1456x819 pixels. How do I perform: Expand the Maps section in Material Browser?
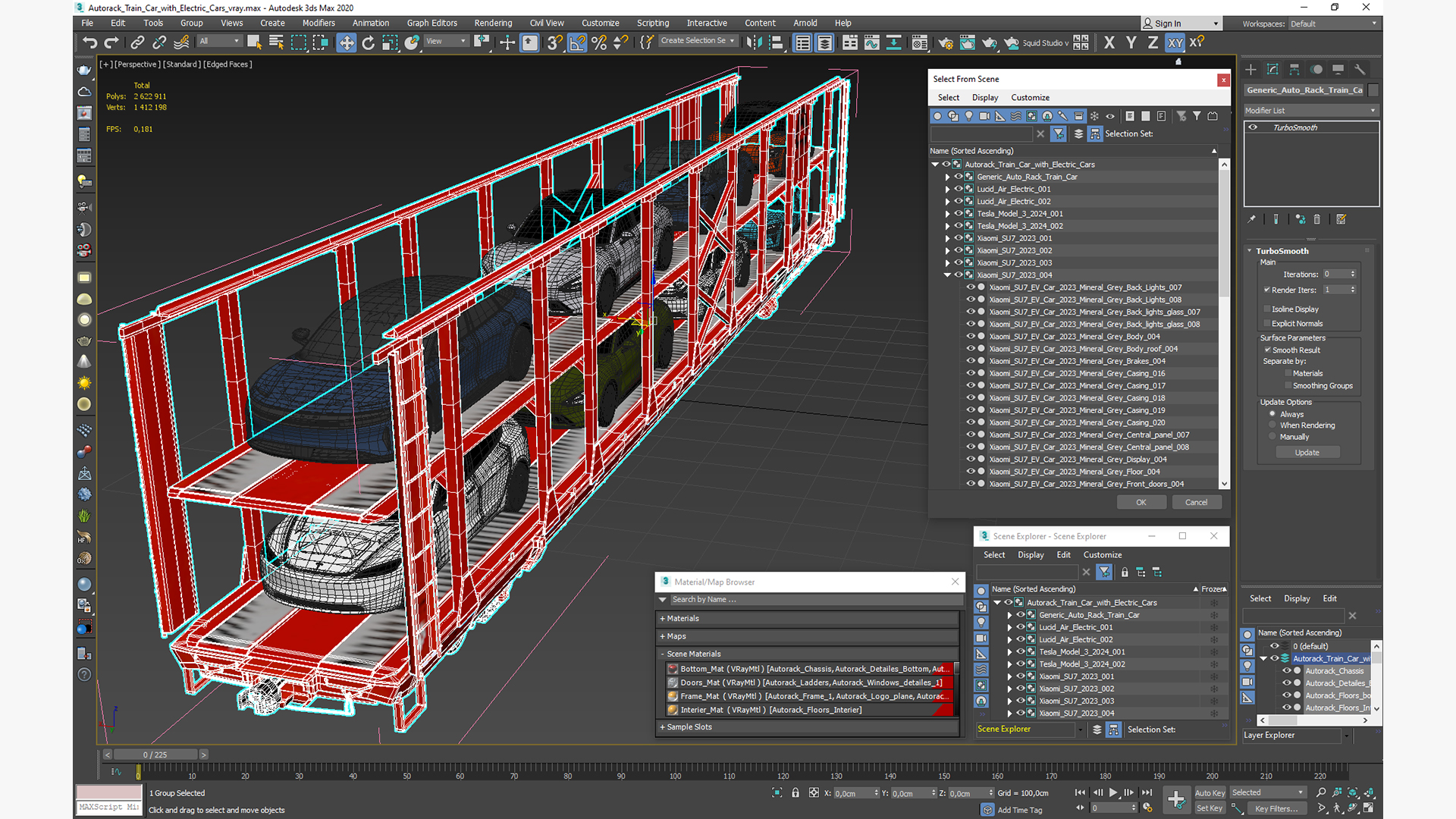pos(809,636)
